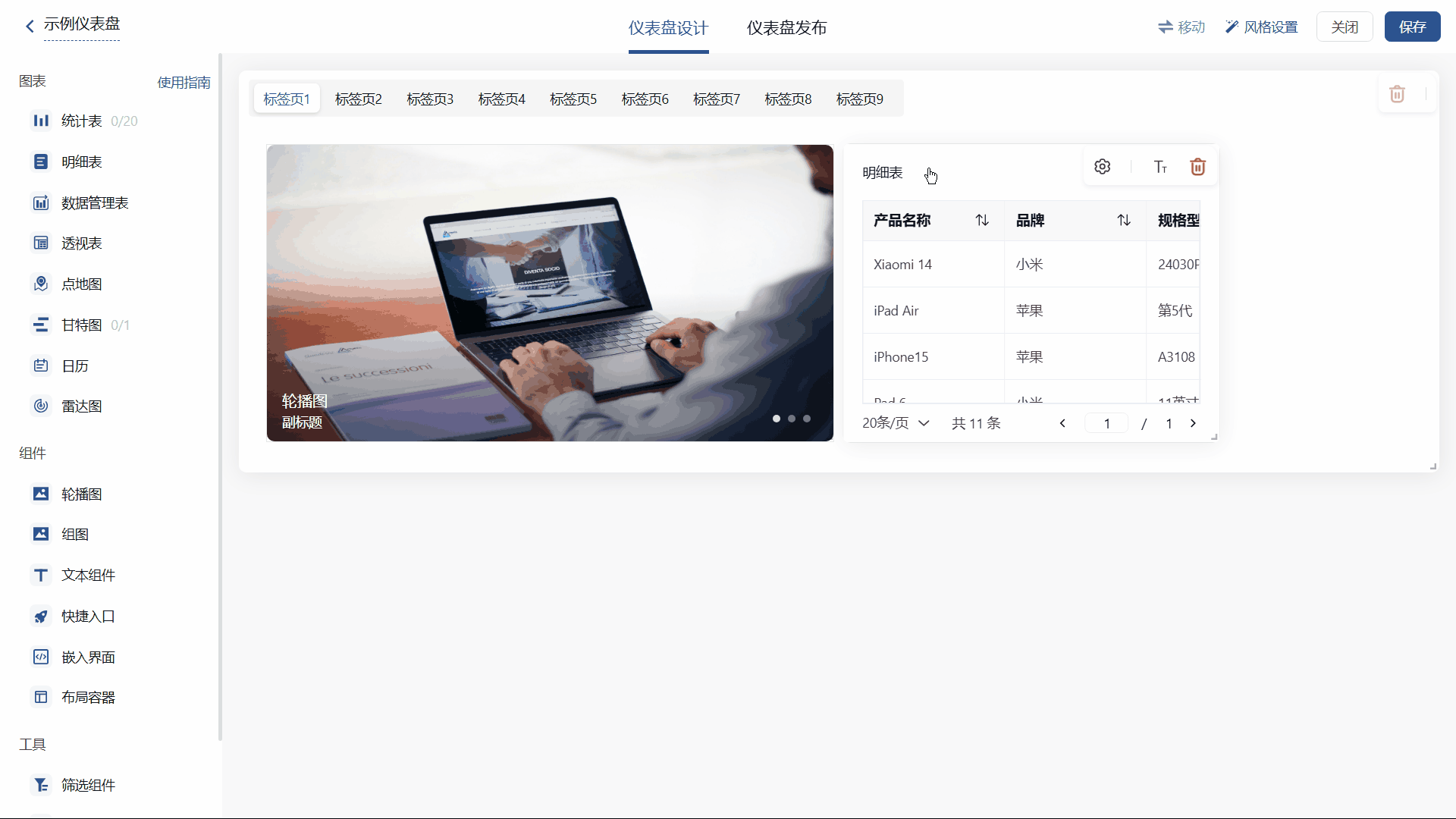
Task: Click the container trash icon at top right
Action: click(1397, 94)
